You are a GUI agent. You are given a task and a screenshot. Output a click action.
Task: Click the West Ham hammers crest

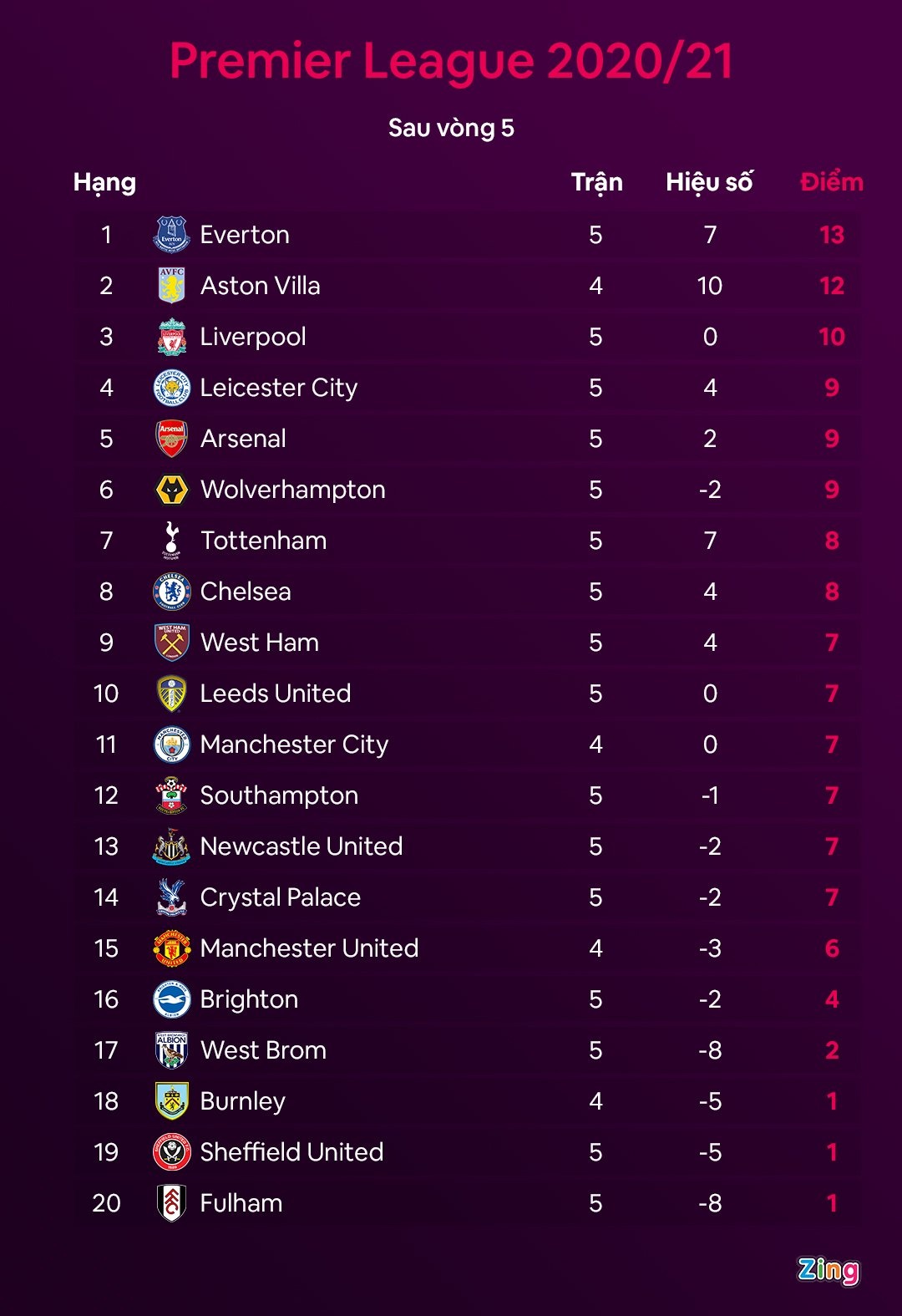click(x=172, y=643)
